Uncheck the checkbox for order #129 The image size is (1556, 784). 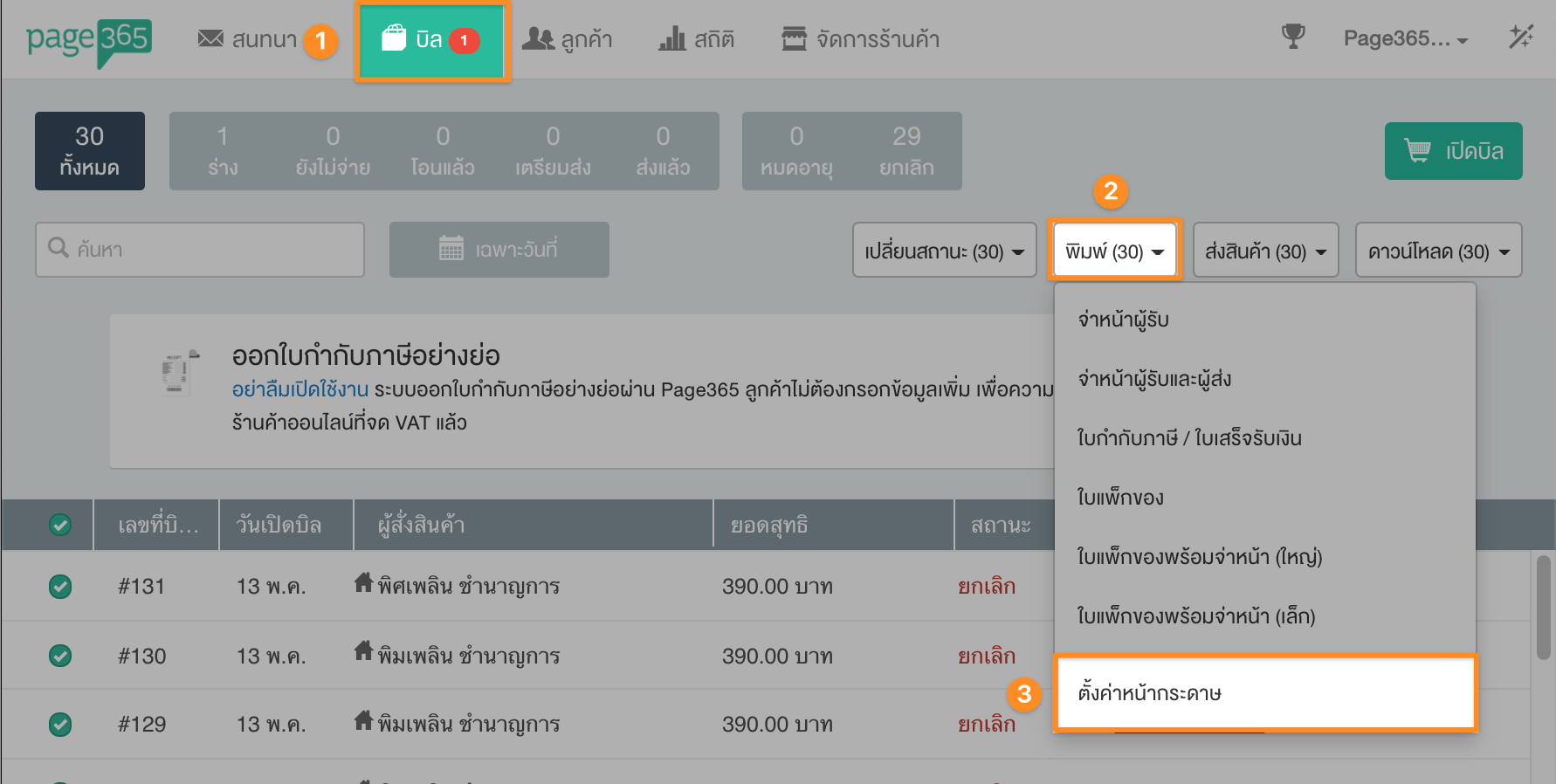pos(60,724)
